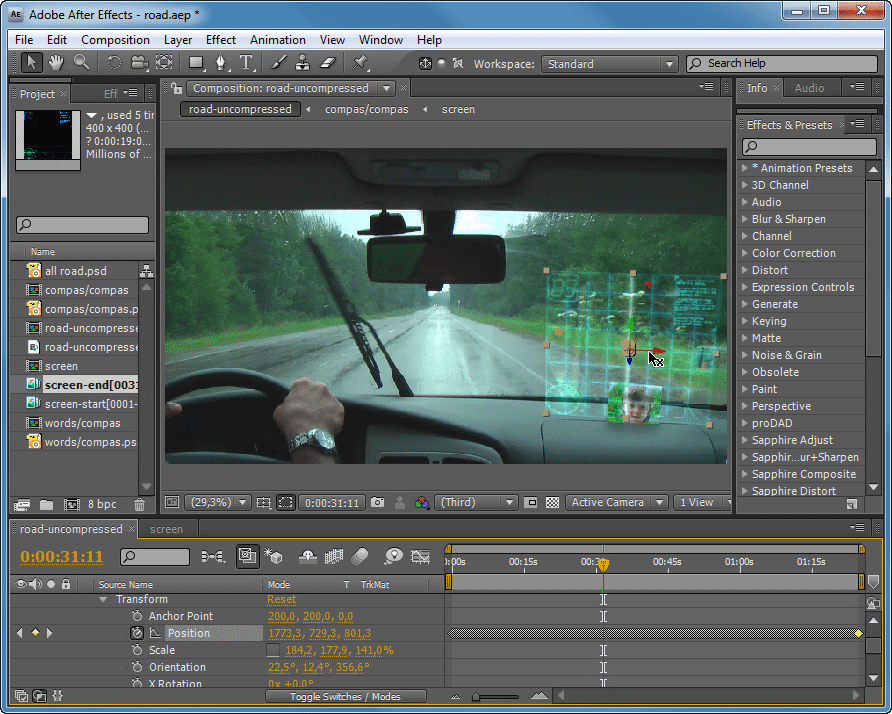892x714 pixels.
Task: Click the Transform Reset link
Action: 282,599
